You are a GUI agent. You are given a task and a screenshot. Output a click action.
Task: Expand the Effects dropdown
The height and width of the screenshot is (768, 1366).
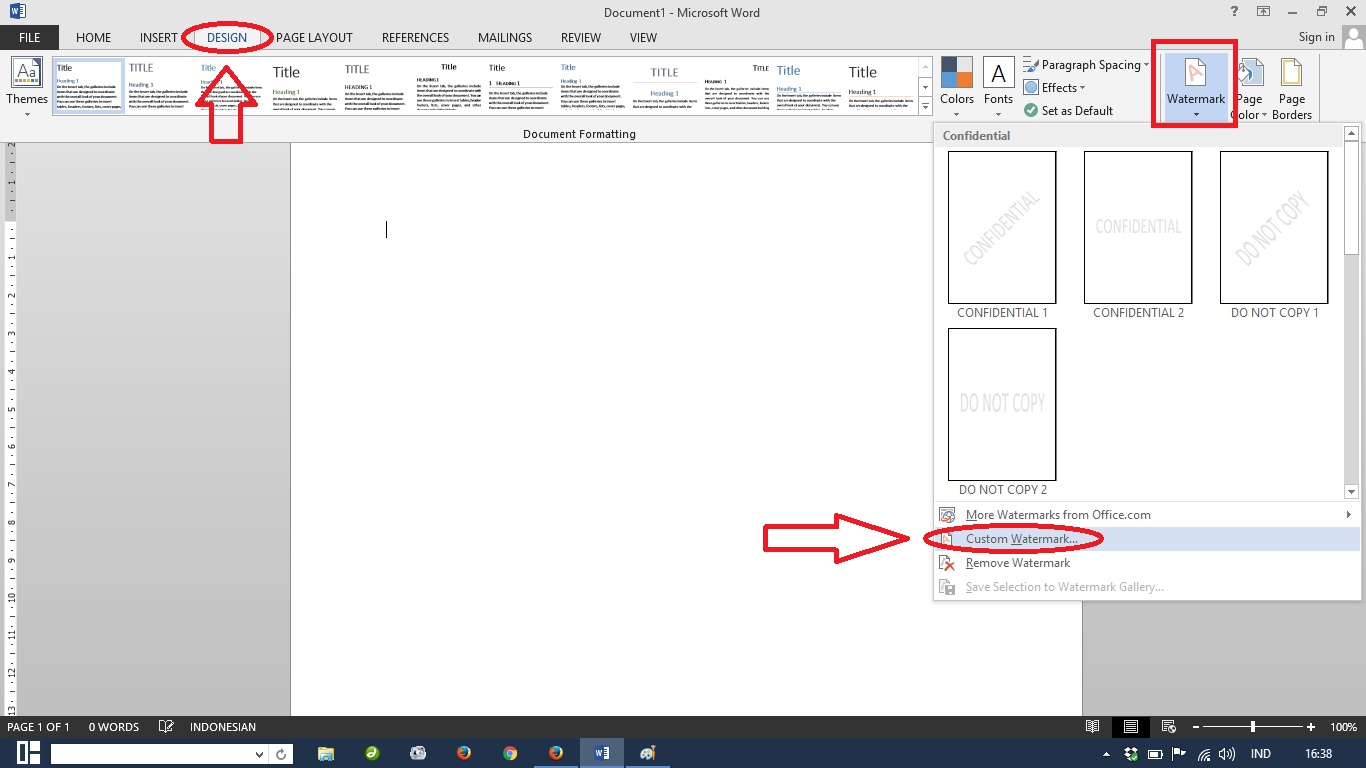coord(1055,88)
